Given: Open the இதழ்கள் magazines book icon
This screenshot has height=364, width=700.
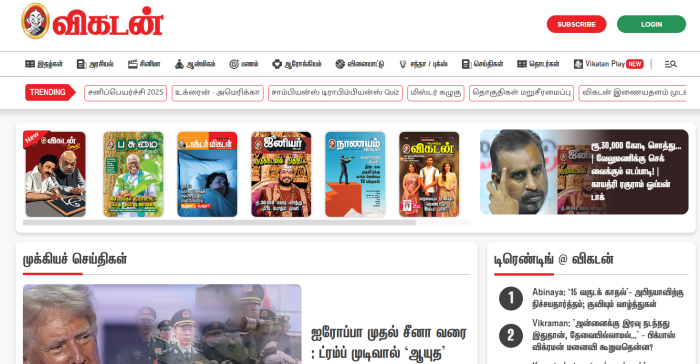Looking at the screenshot, I should pyautogui.click(x=30, y=64).
